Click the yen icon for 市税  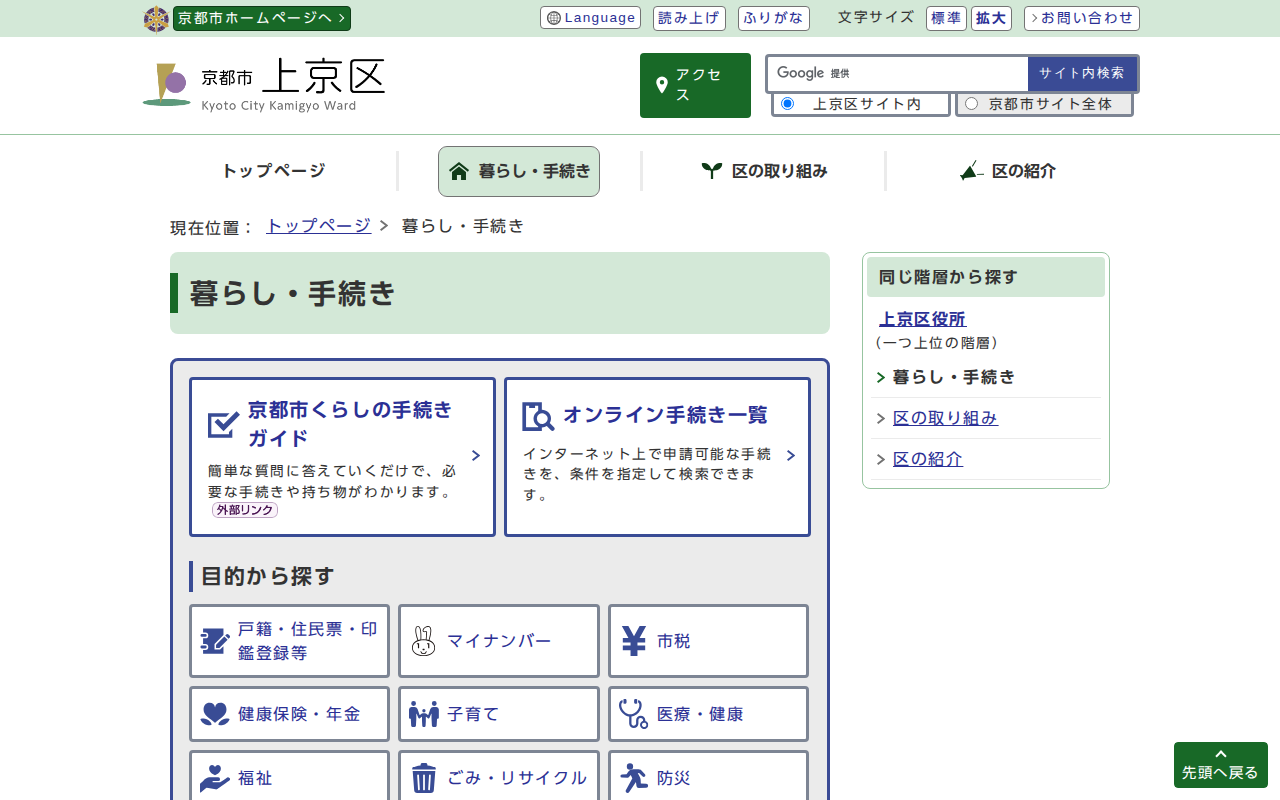pyautogui.click(x=634, y=641)
